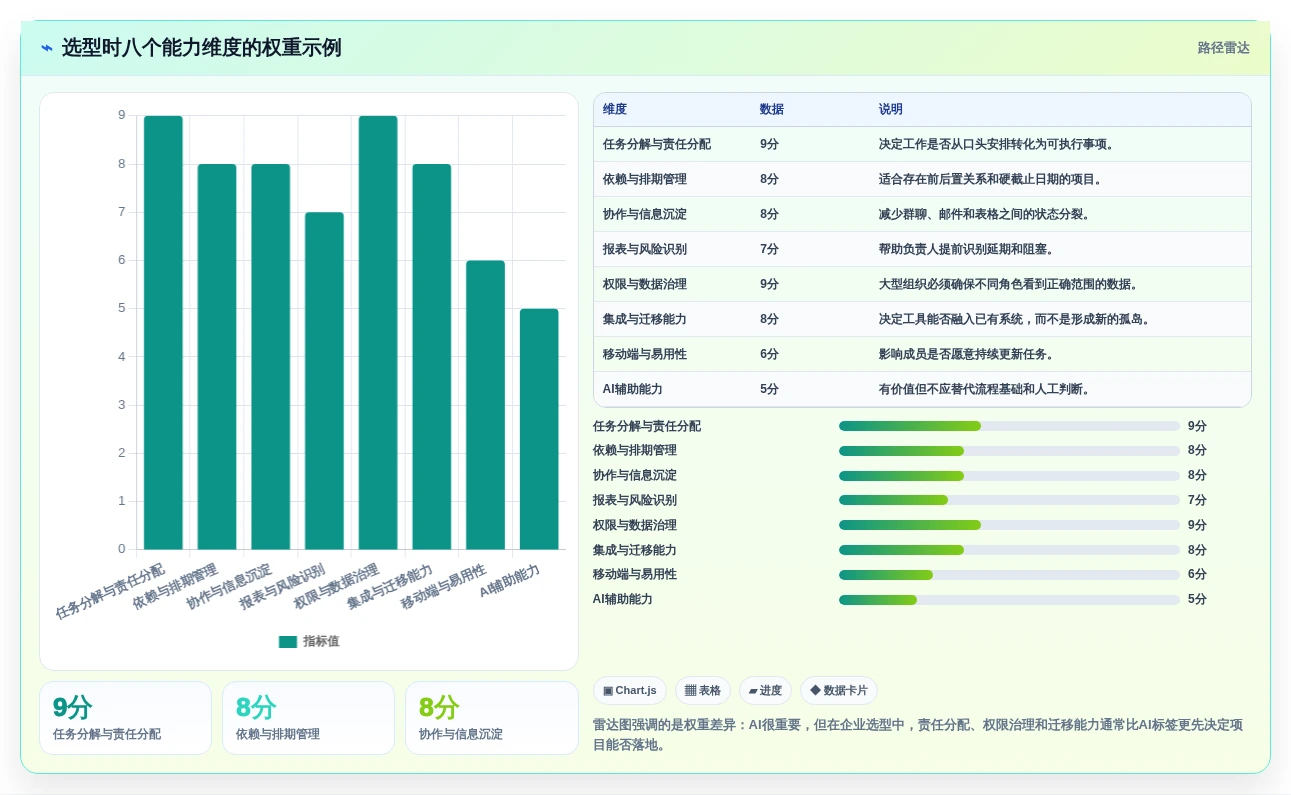Image resolution: width=1291 pixels, height=795 pixels.
Task: Click the 移动端与易用性 progress bar
Action: click(x=1009, y=575)
